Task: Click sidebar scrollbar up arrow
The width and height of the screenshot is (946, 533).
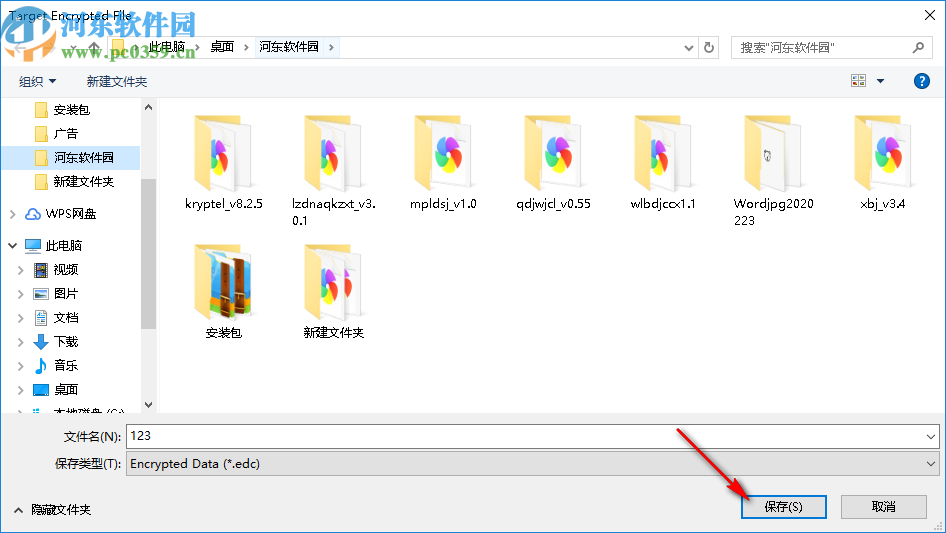Action: tap(148, 107)
